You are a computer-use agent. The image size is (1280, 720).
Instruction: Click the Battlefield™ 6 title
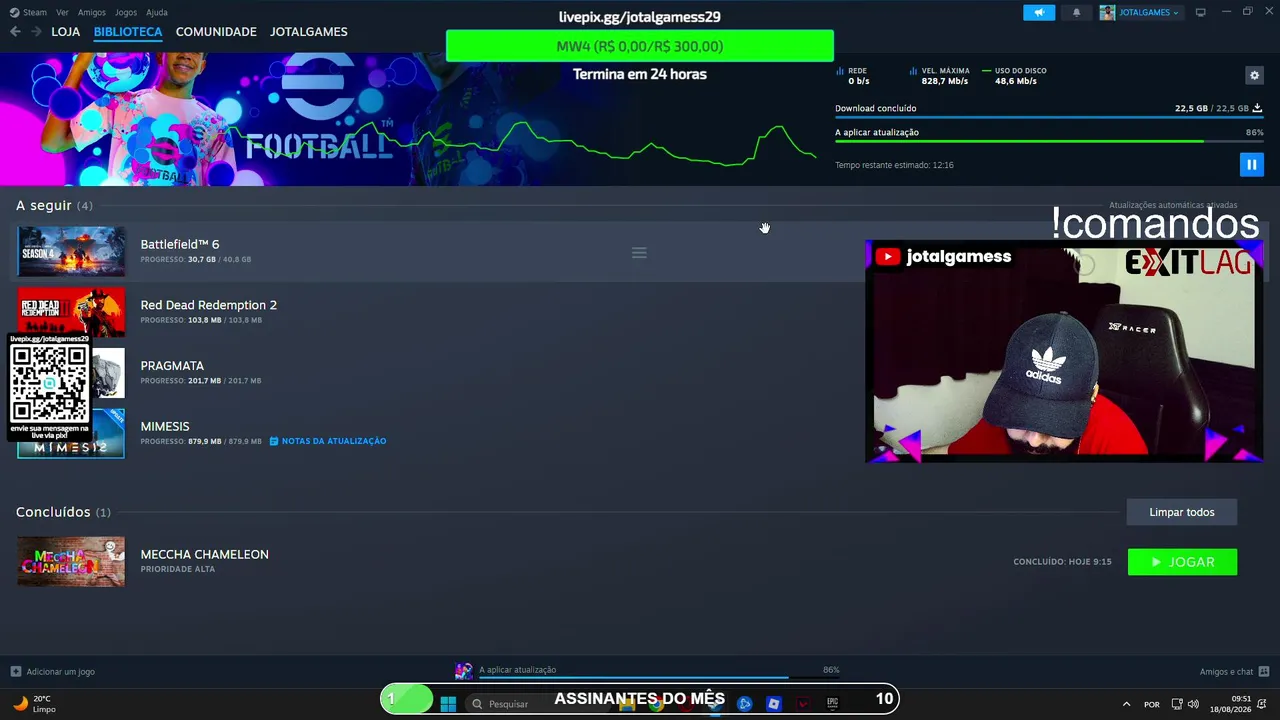[180, 244]
